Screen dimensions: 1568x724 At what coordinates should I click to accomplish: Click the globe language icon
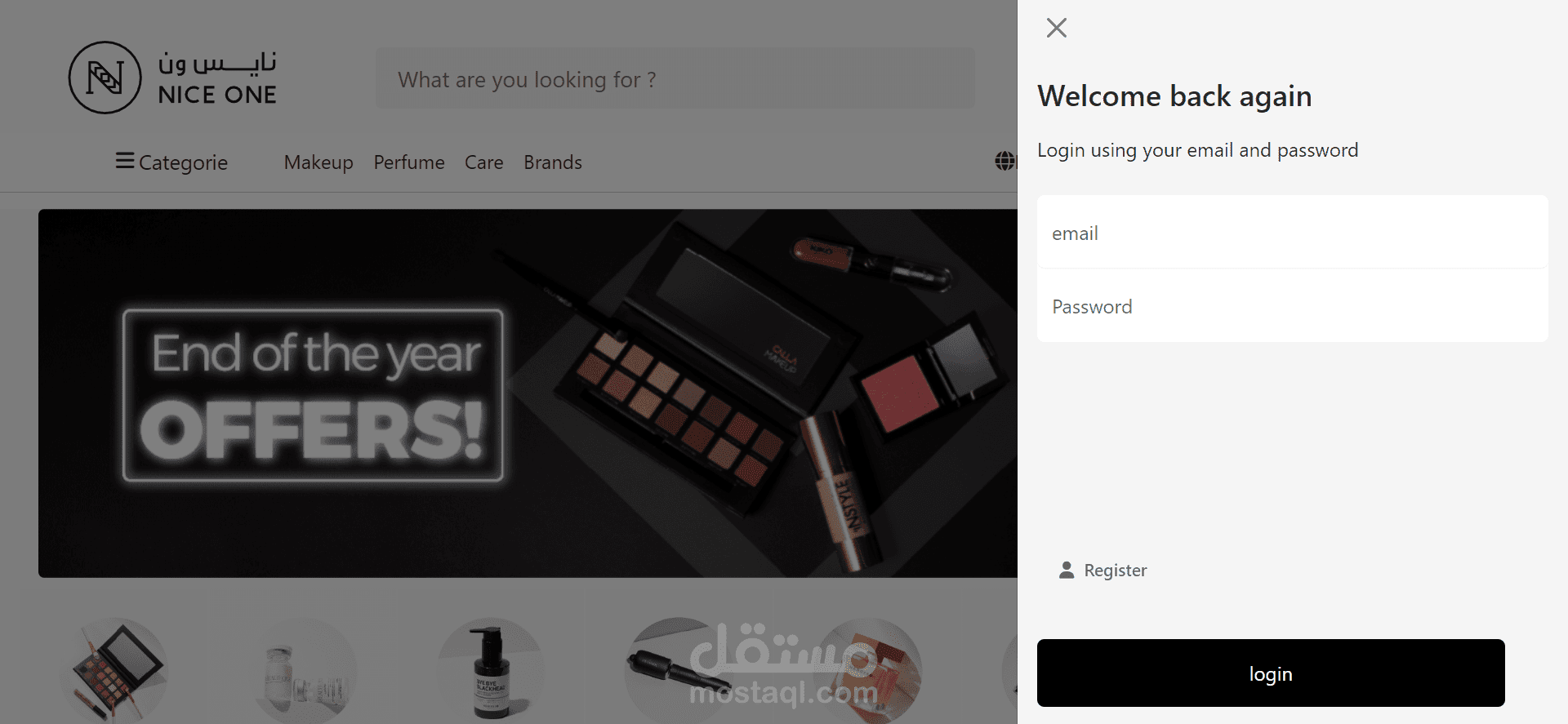(1005, 161)
